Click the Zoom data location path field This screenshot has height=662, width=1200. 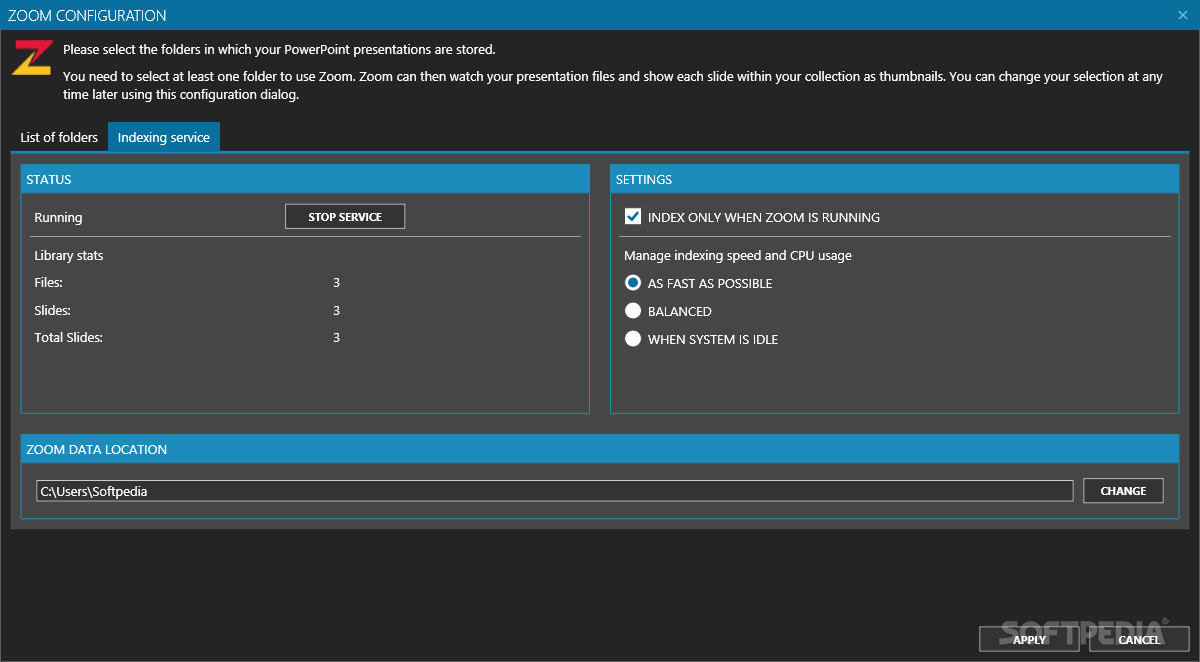554,491
